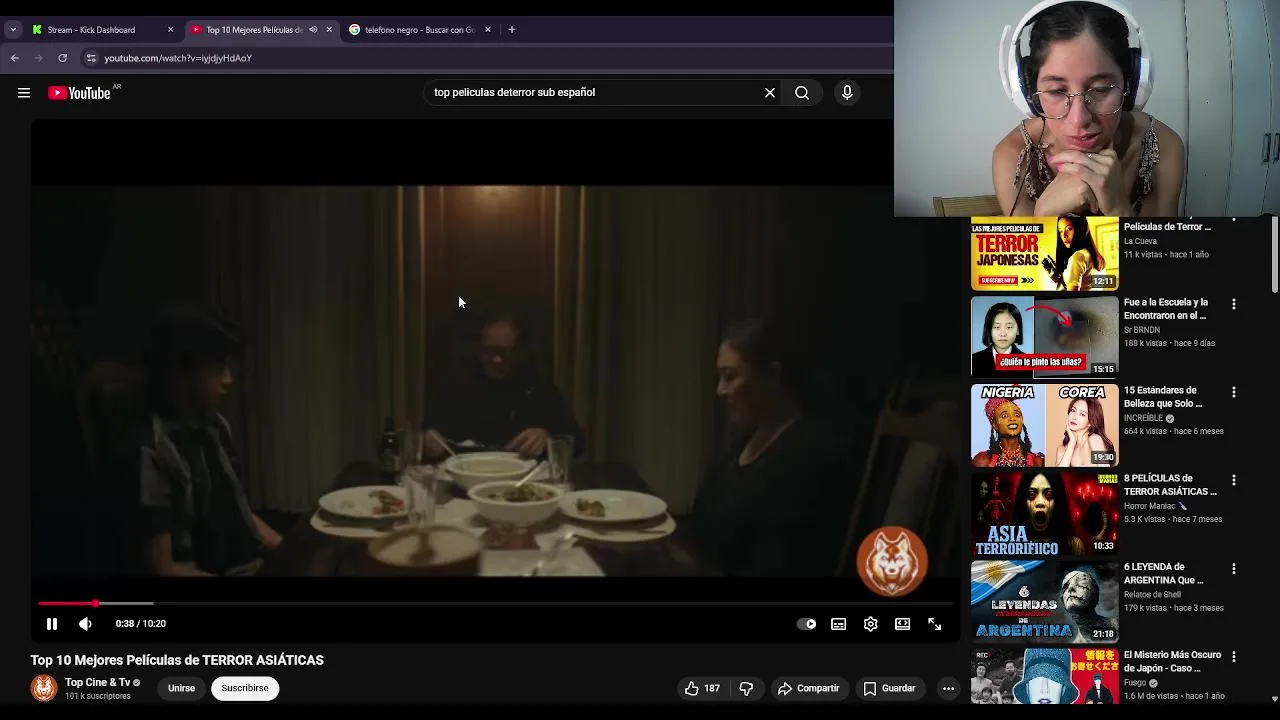
Task: Switch to telefono negro Google tab
Action: 419,30
